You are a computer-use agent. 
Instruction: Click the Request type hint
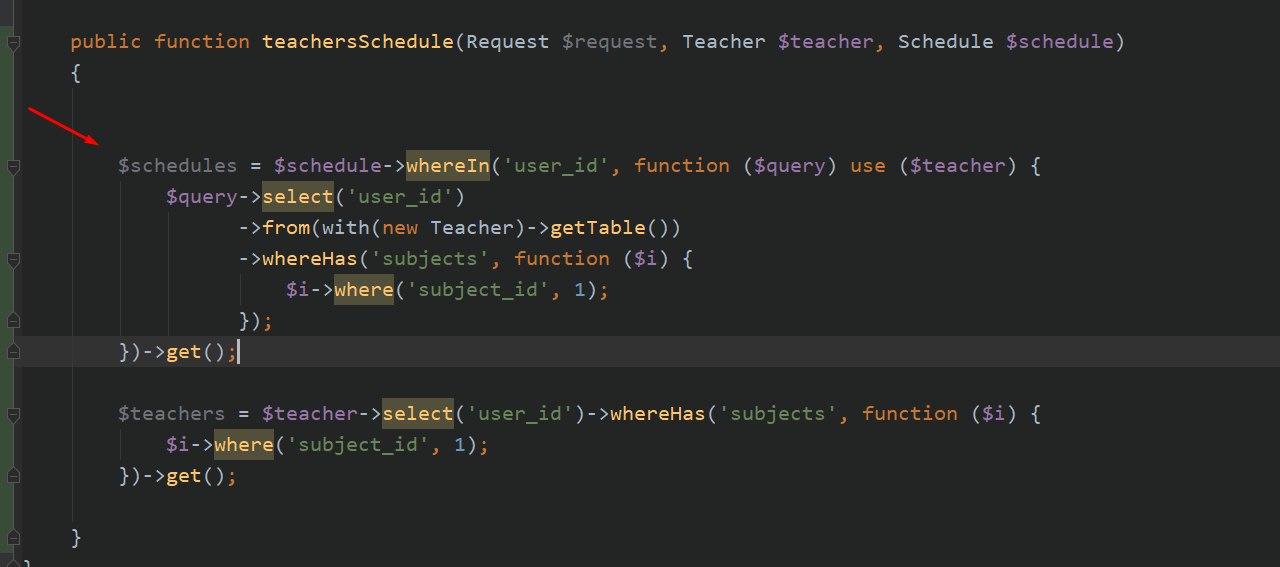tap(508, 42)
